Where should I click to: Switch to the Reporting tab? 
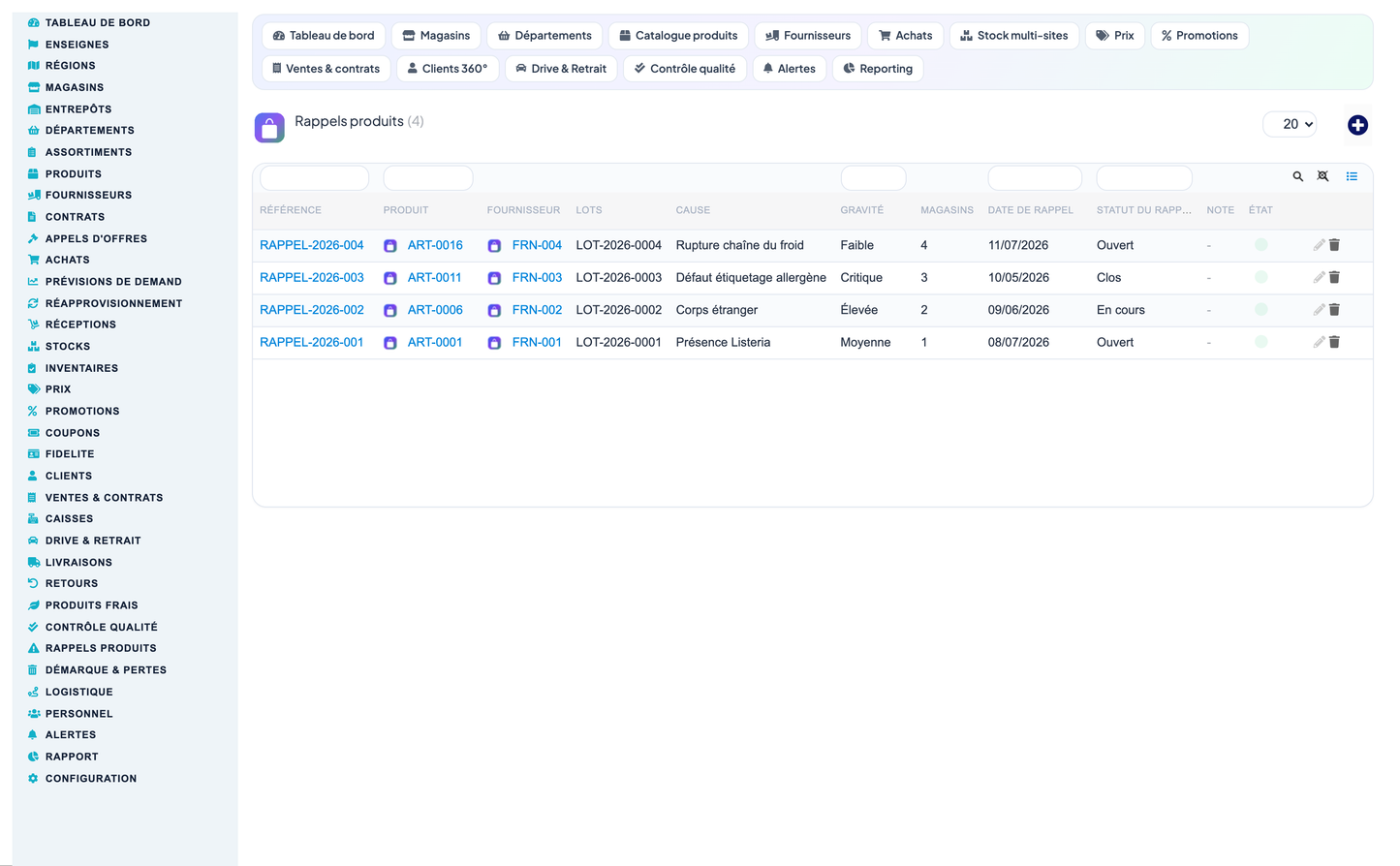click(878, 69)
